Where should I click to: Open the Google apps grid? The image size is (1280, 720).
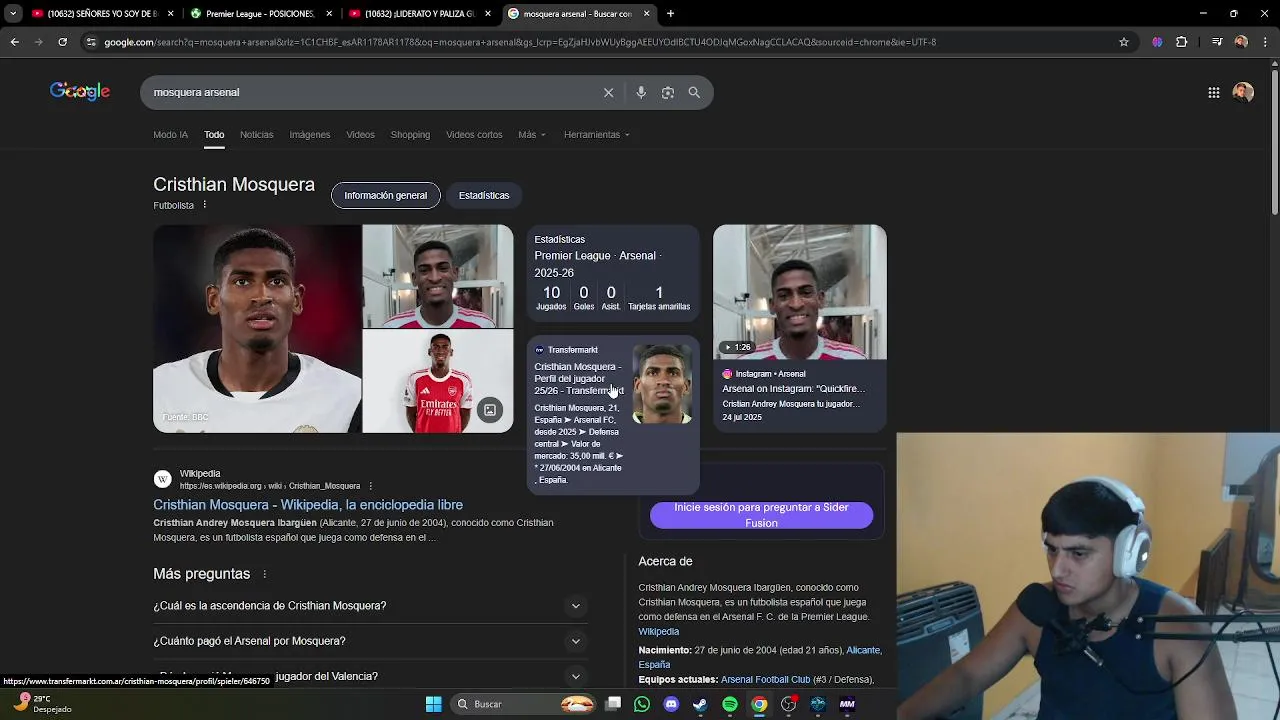point(1213,92)
